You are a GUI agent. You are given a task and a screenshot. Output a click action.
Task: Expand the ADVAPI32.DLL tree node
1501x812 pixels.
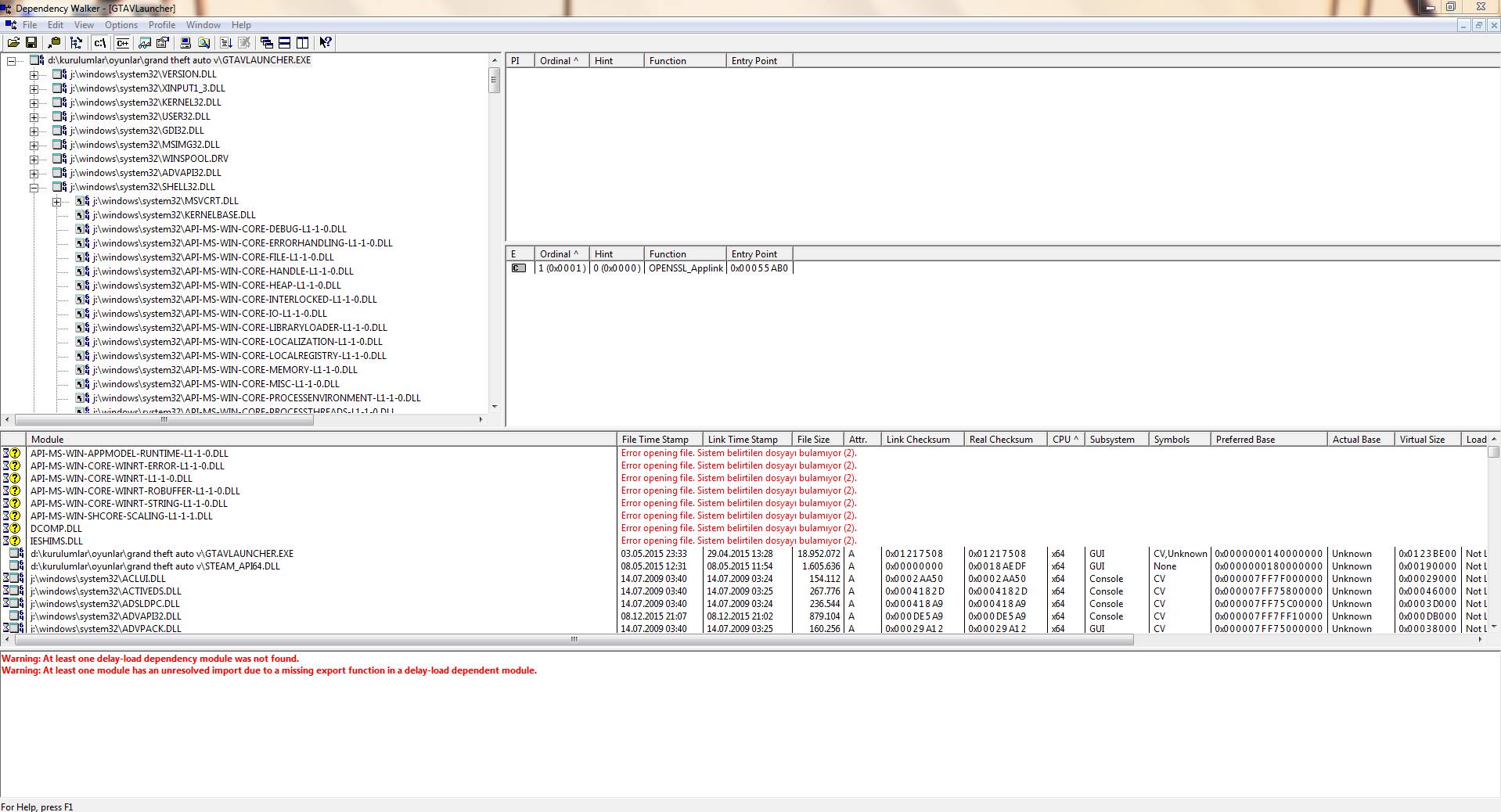click(x=34, y=174)
